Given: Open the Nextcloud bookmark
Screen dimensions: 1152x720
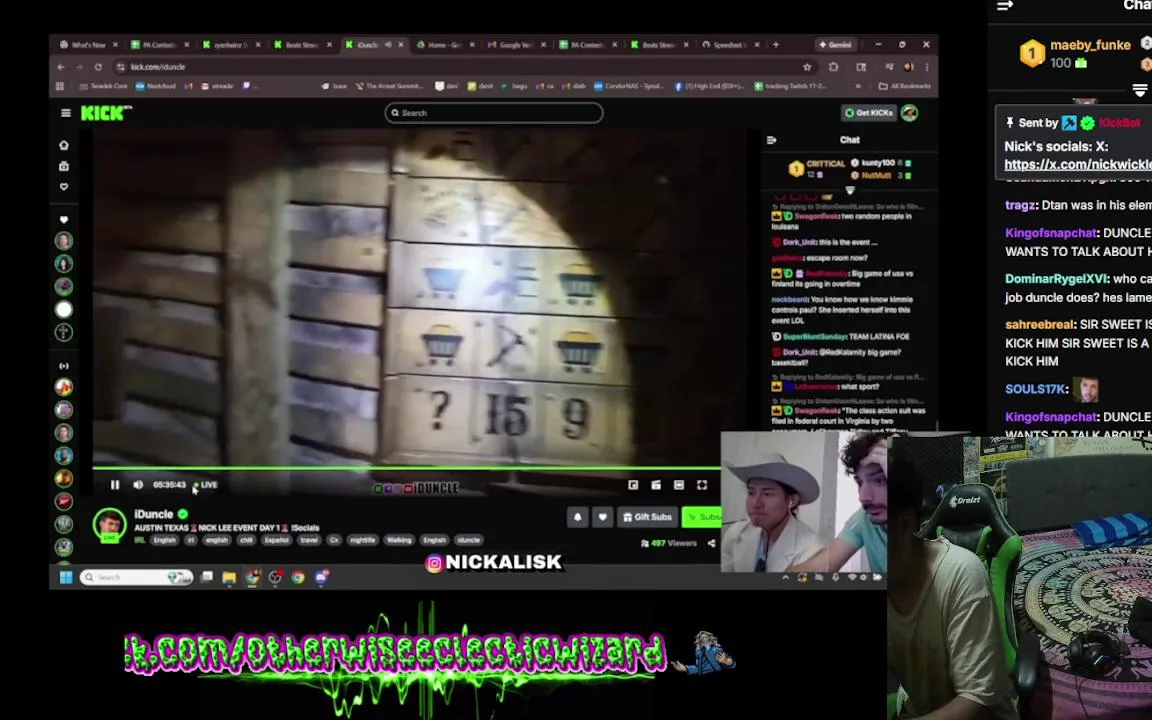Looking at the screenshot, I should [156, 86].
